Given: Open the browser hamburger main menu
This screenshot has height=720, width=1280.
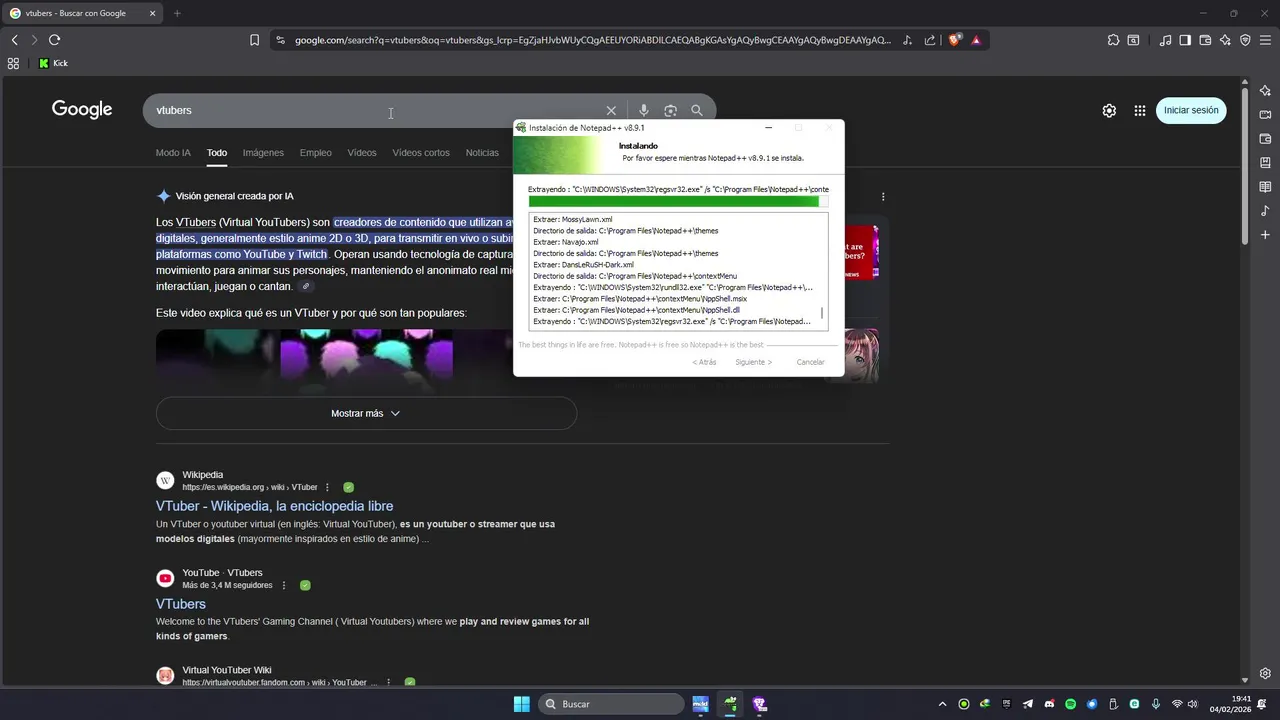Looking at the screenshot, I should tap(1265, 40).
